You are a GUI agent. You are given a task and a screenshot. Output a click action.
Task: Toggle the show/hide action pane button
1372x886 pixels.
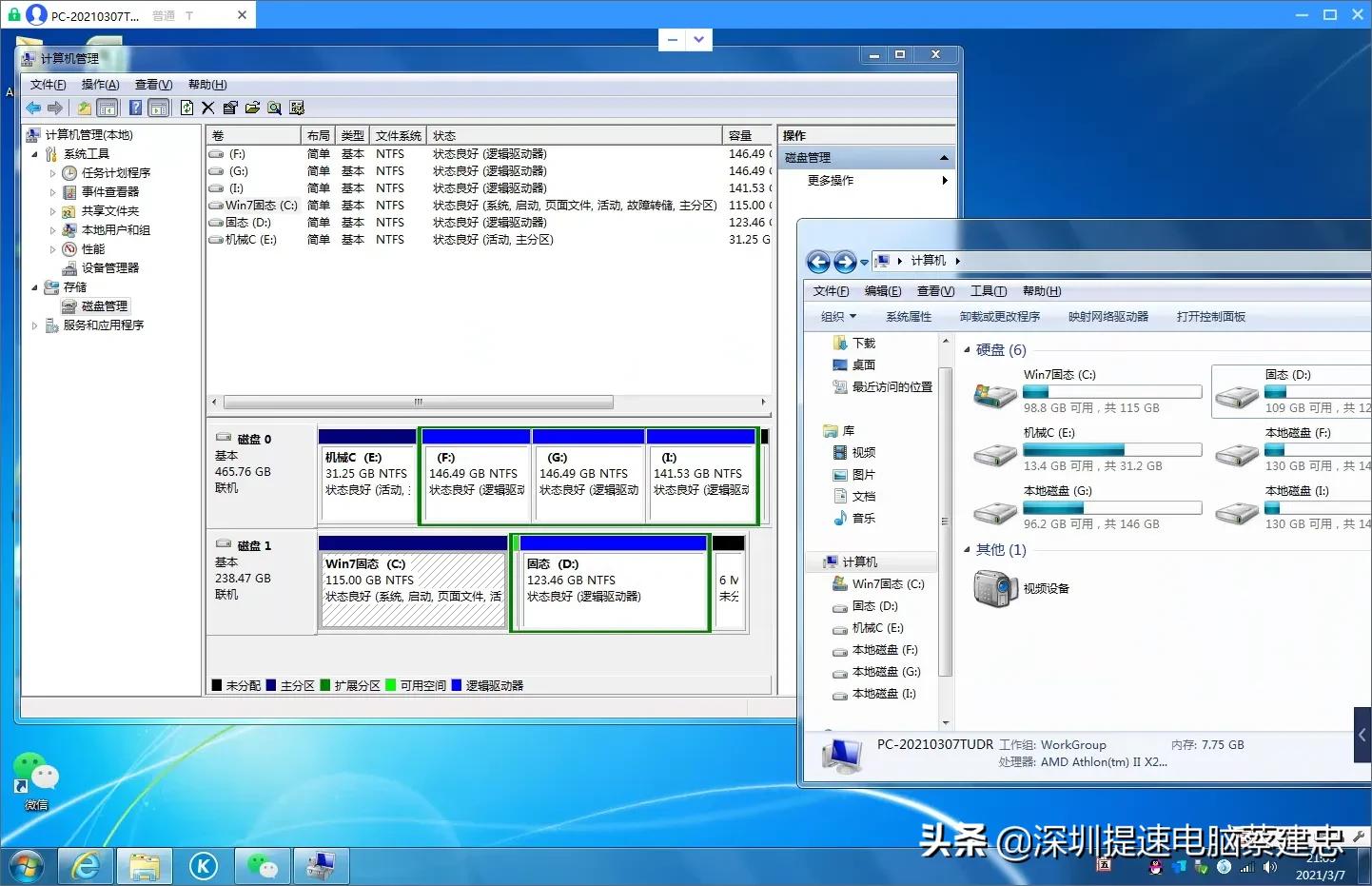coord(159,108)
